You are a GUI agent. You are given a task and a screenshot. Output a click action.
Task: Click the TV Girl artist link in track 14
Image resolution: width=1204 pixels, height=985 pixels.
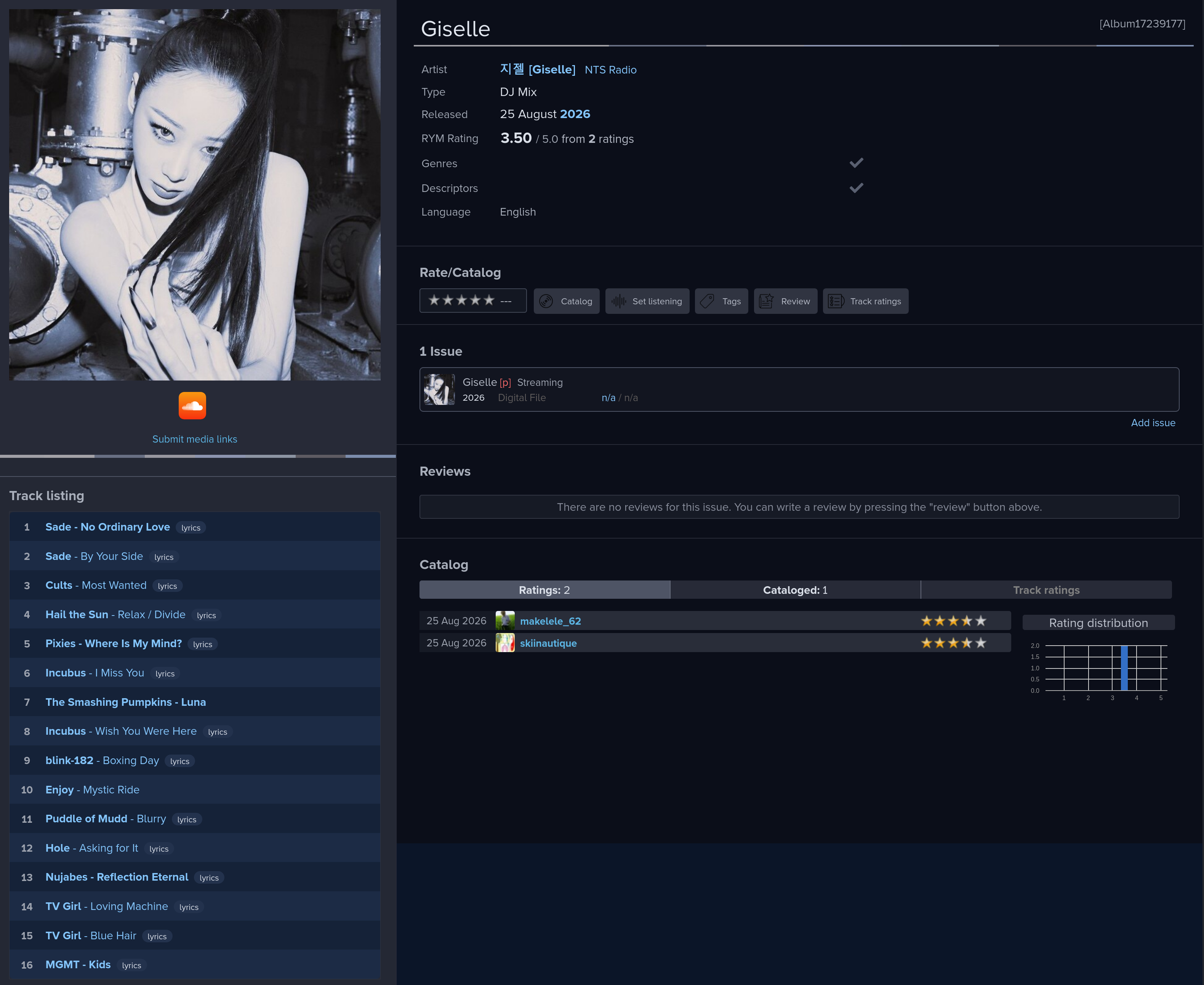[x=64, y=906]
